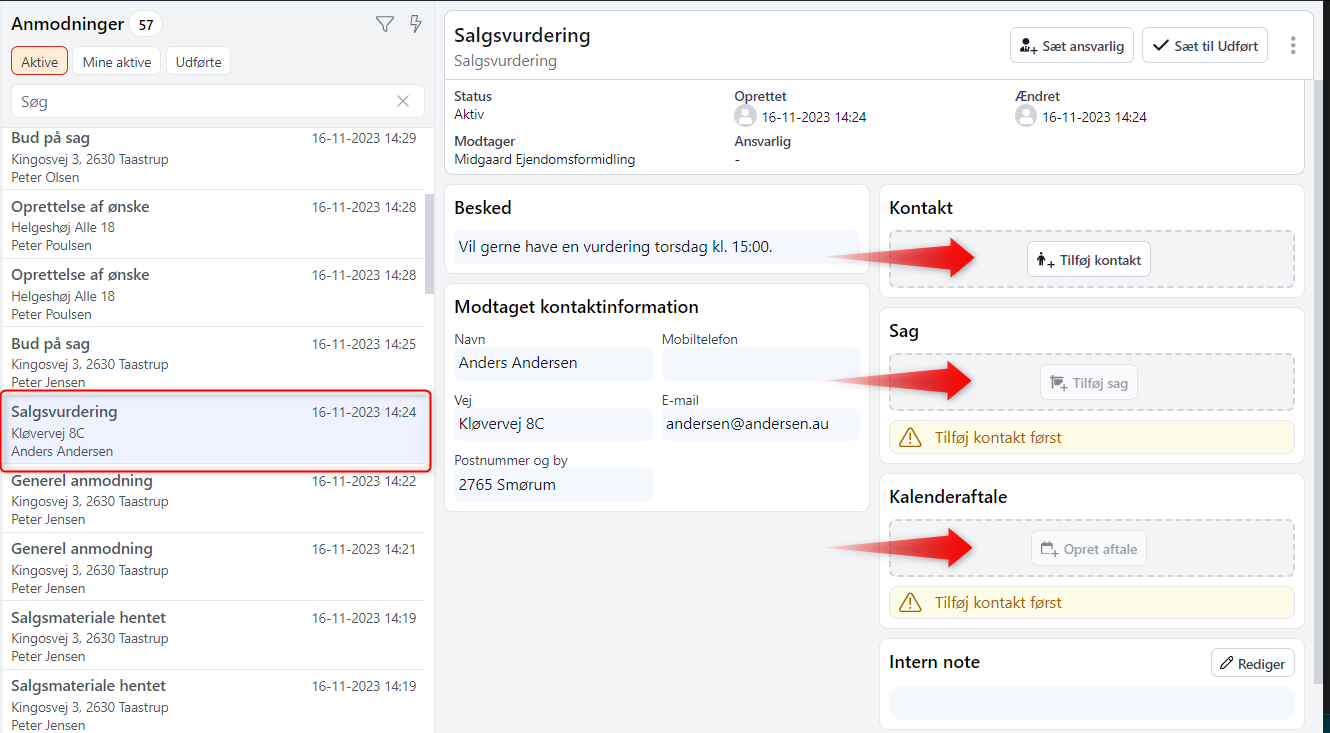Screen dimensions: 1330x733
Task: Click warning icon under Sag section
Action: click(910, 437)
